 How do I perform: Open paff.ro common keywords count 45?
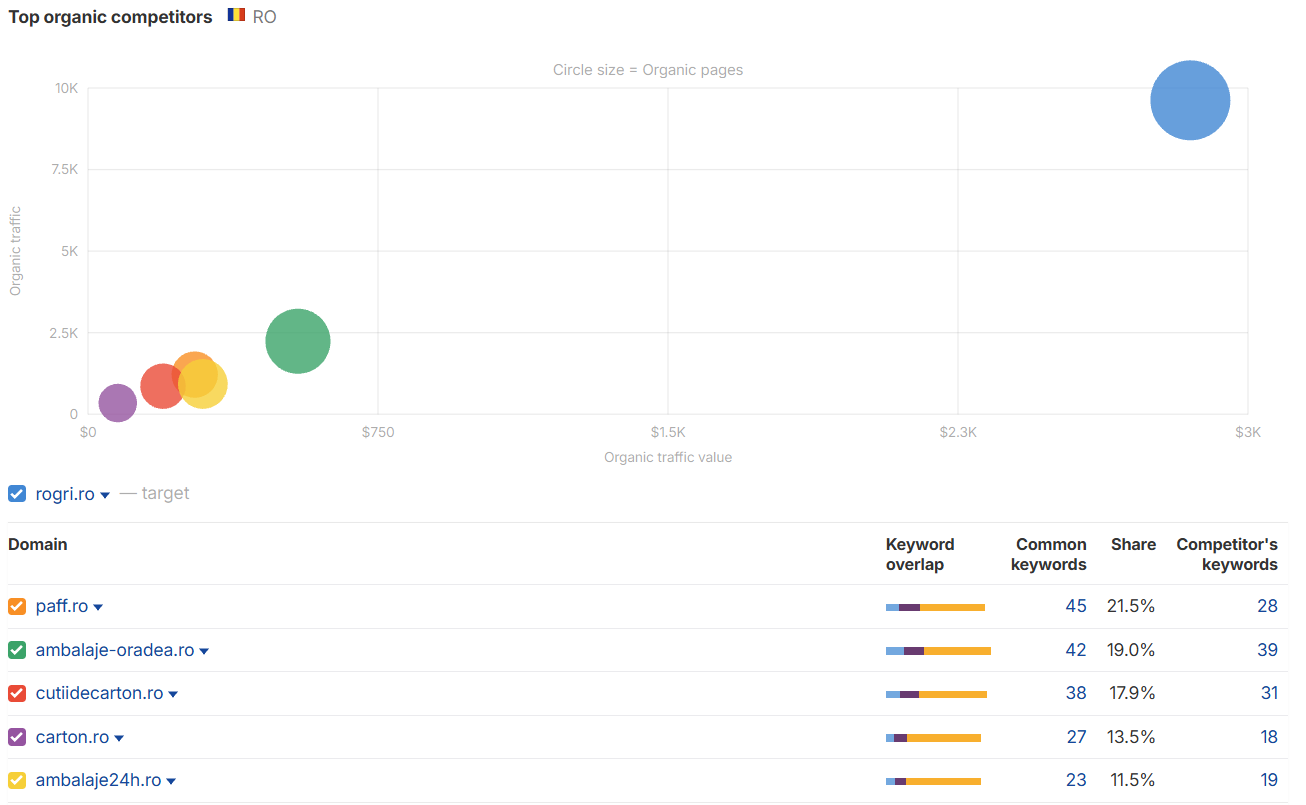point(1076,606)
